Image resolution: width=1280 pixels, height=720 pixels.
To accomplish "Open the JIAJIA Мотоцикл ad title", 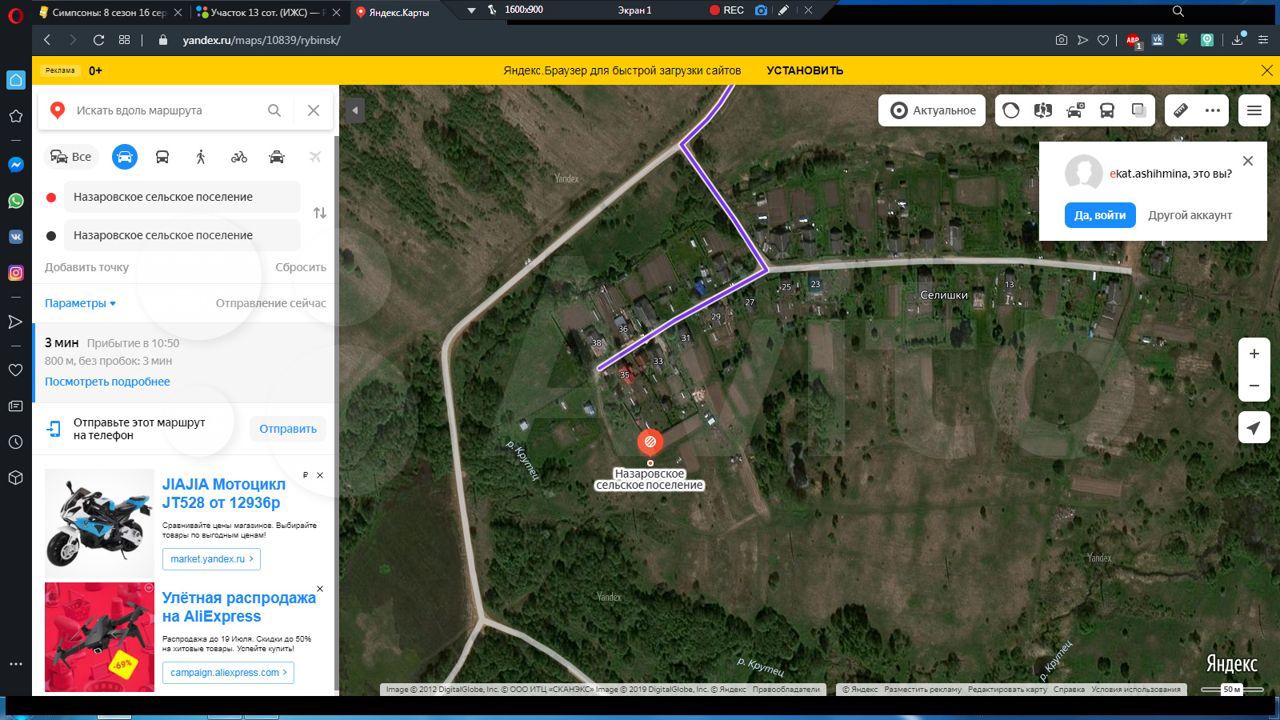I will point(223,493).
